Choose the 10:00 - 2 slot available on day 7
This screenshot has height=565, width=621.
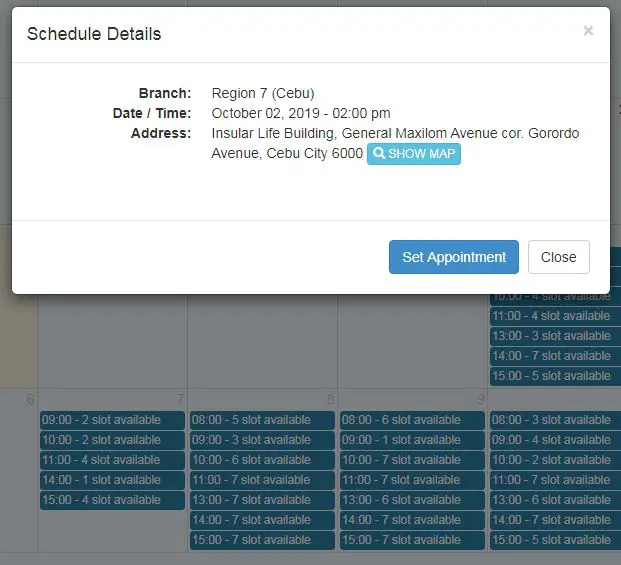[112, 440]
